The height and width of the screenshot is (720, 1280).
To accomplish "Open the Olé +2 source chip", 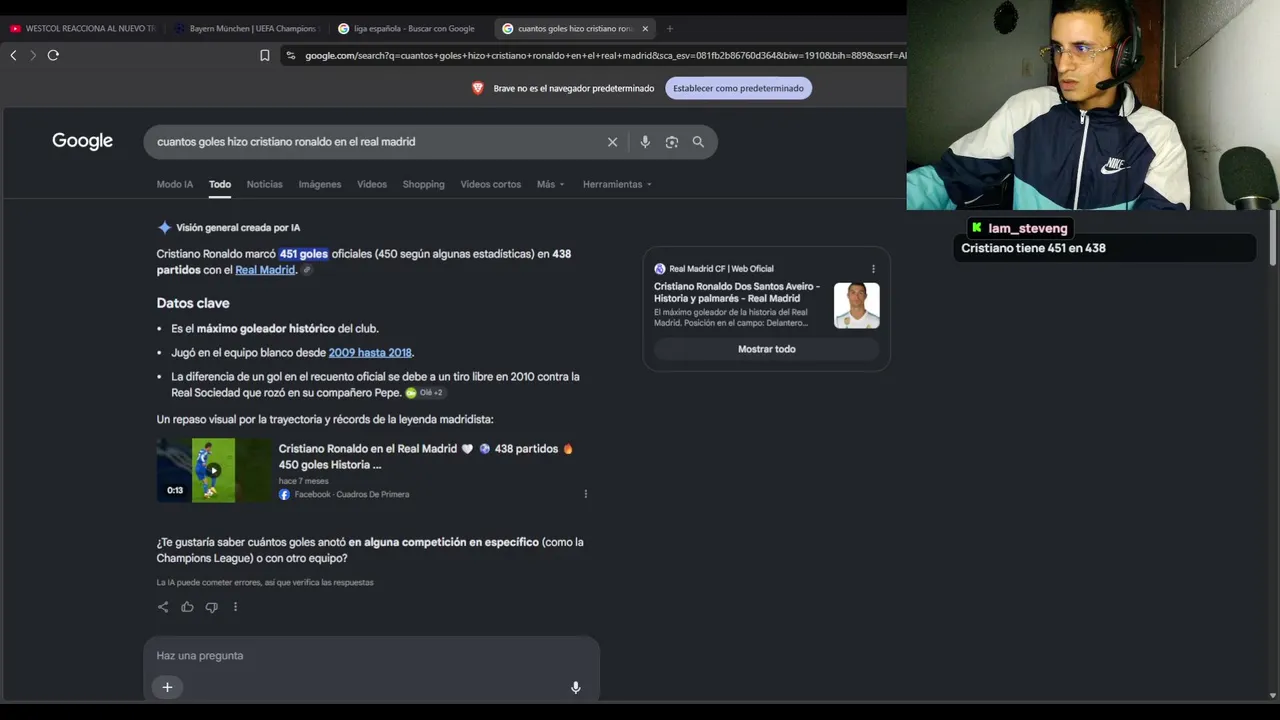I will coord(424,393).
